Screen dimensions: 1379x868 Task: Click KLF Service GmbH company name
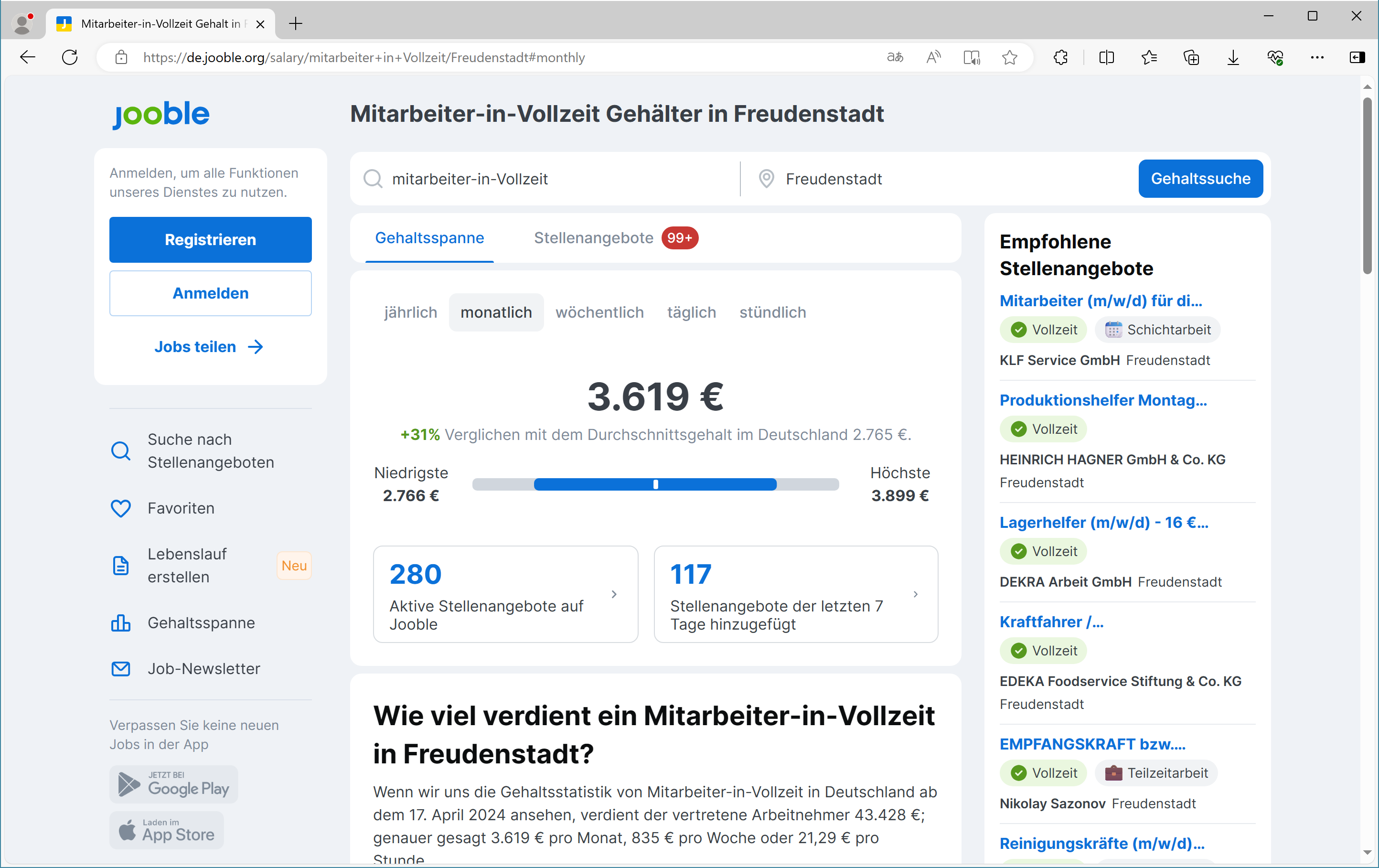point(1059,360)
